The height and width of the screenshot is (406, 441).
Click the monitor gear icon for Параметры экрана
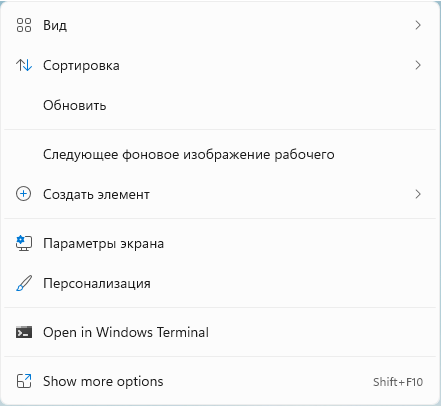click(24, 243)
